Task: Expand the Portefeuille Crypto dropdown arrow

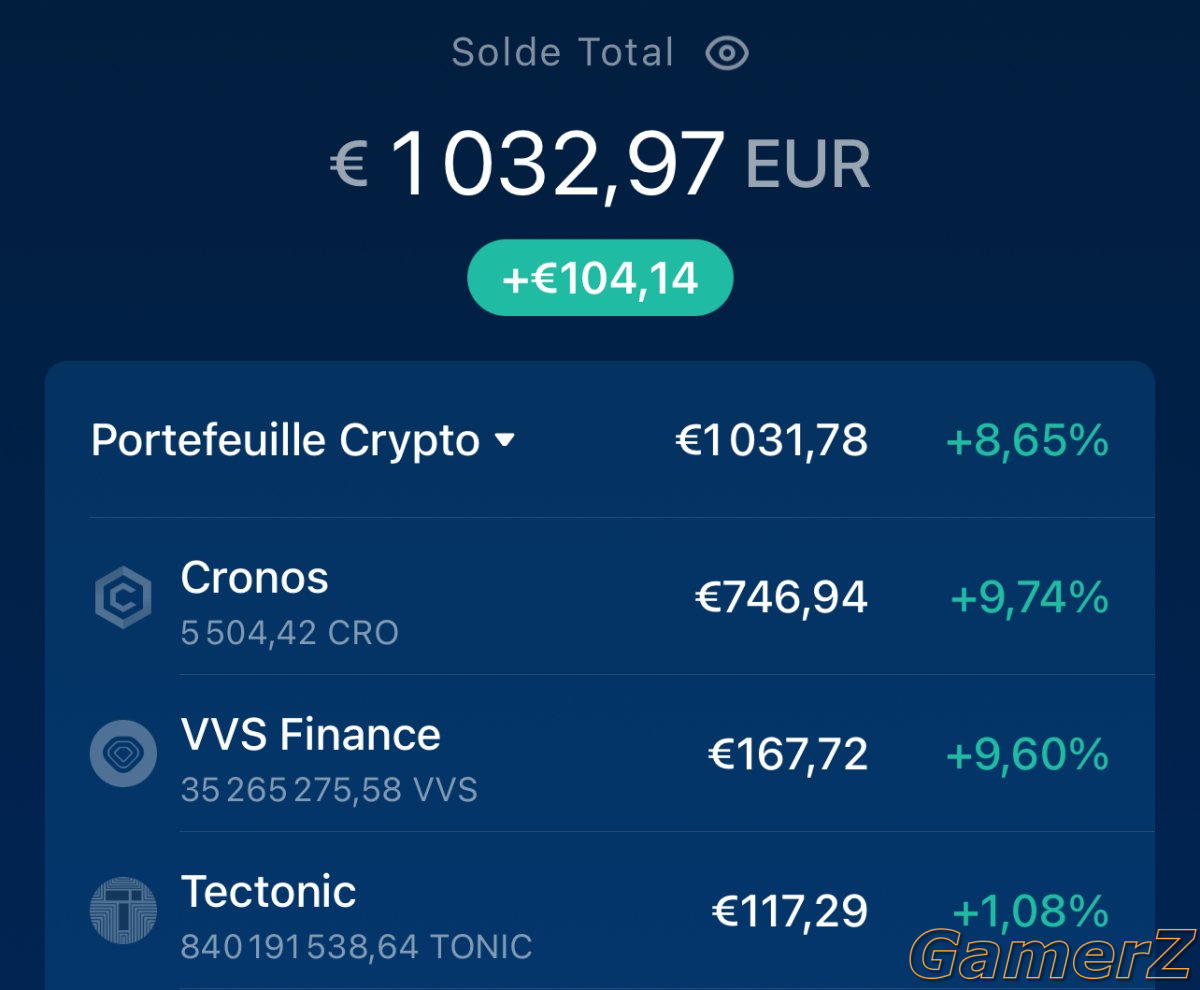Action: point(505,441)
